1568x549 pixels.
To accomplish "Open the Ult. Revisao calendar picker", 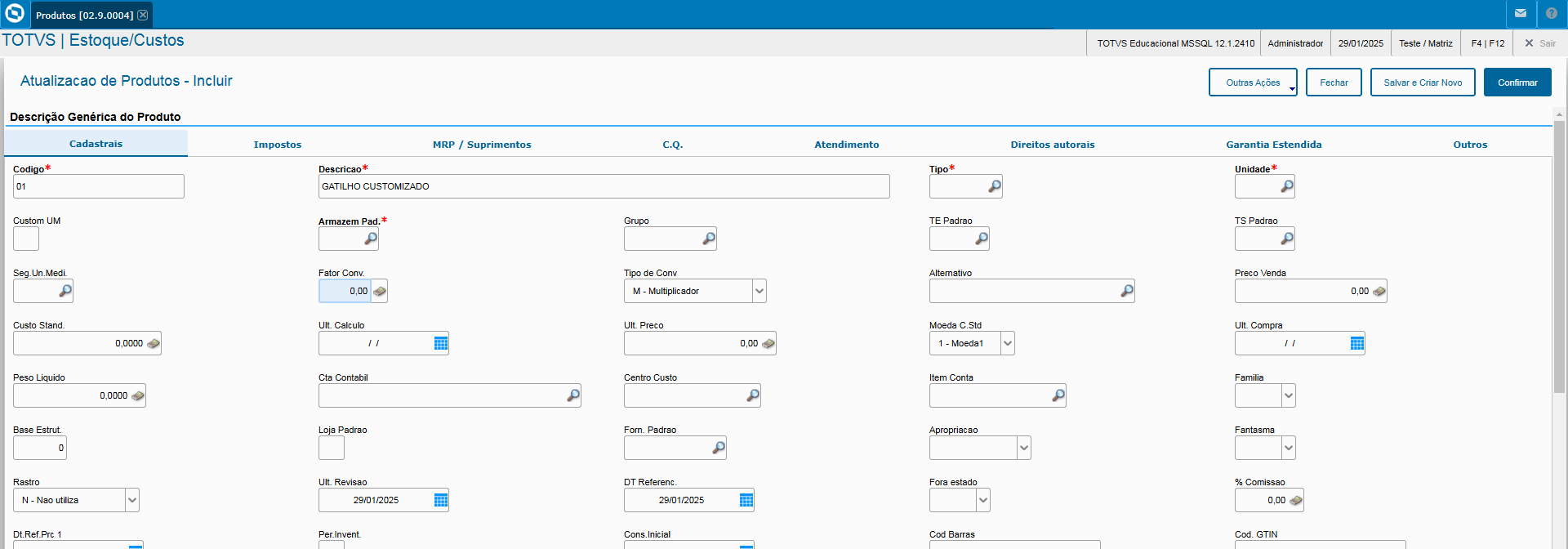I will 441,500.
